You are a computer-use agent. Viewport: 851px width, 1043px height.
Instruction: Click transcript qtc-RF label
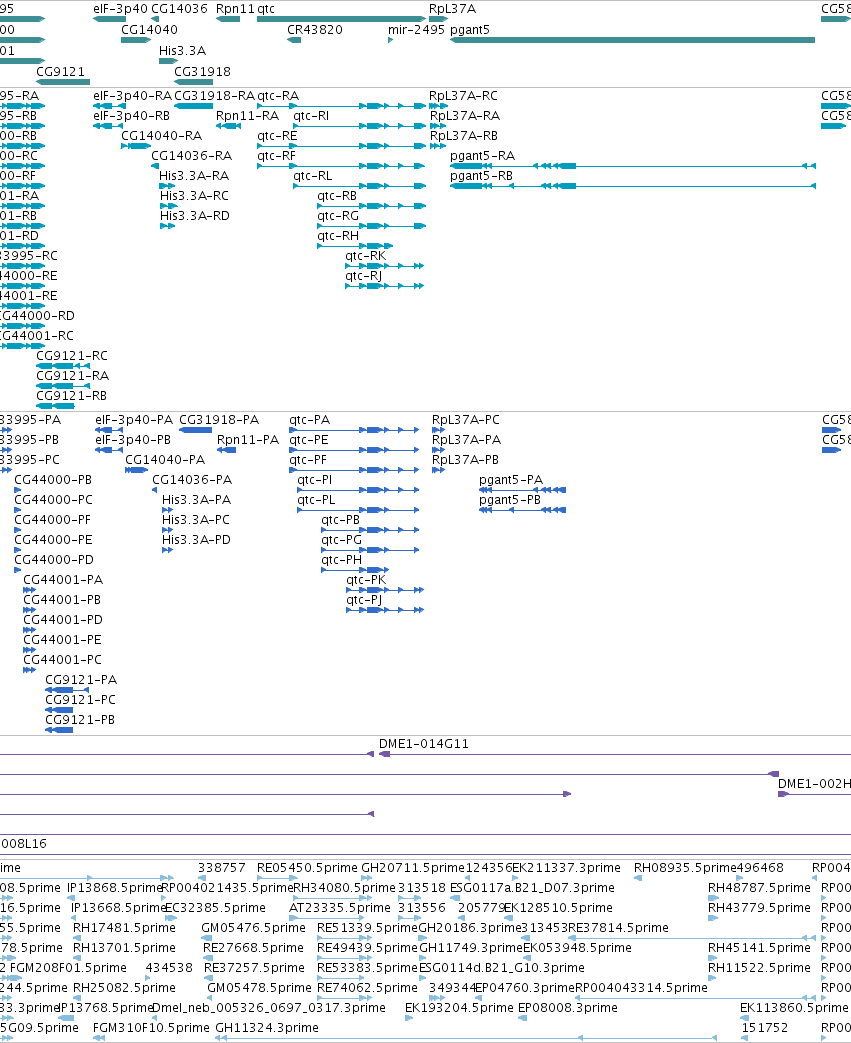coord(277,156)
